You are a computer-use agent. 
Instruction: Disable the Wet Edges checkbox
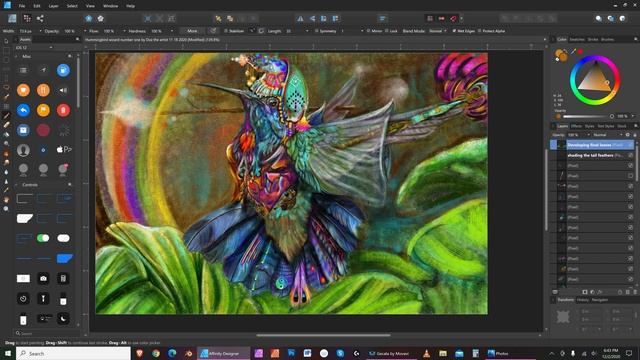(x=454, y=31)
